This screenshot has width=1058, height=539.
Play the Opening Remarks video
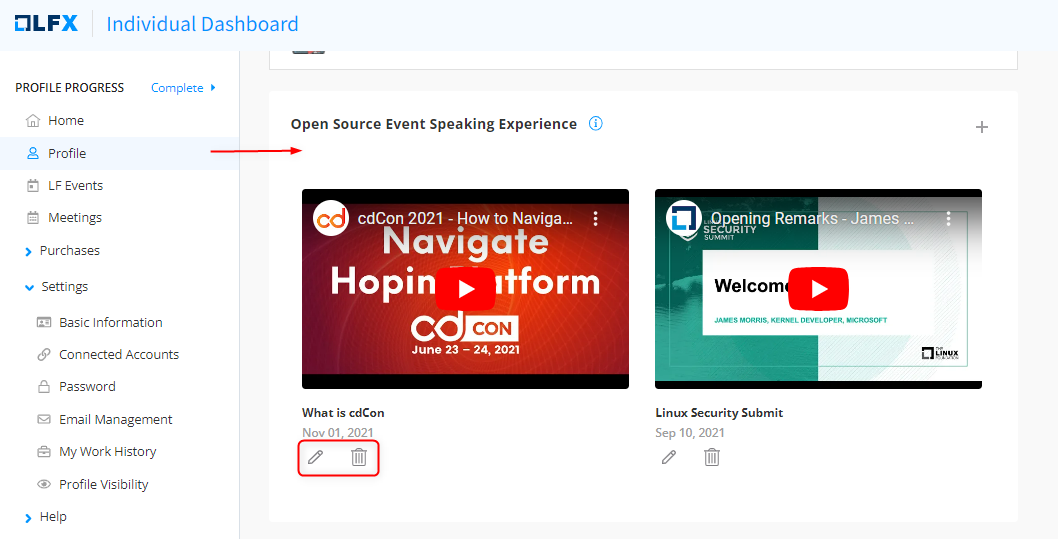coord(818,289)
